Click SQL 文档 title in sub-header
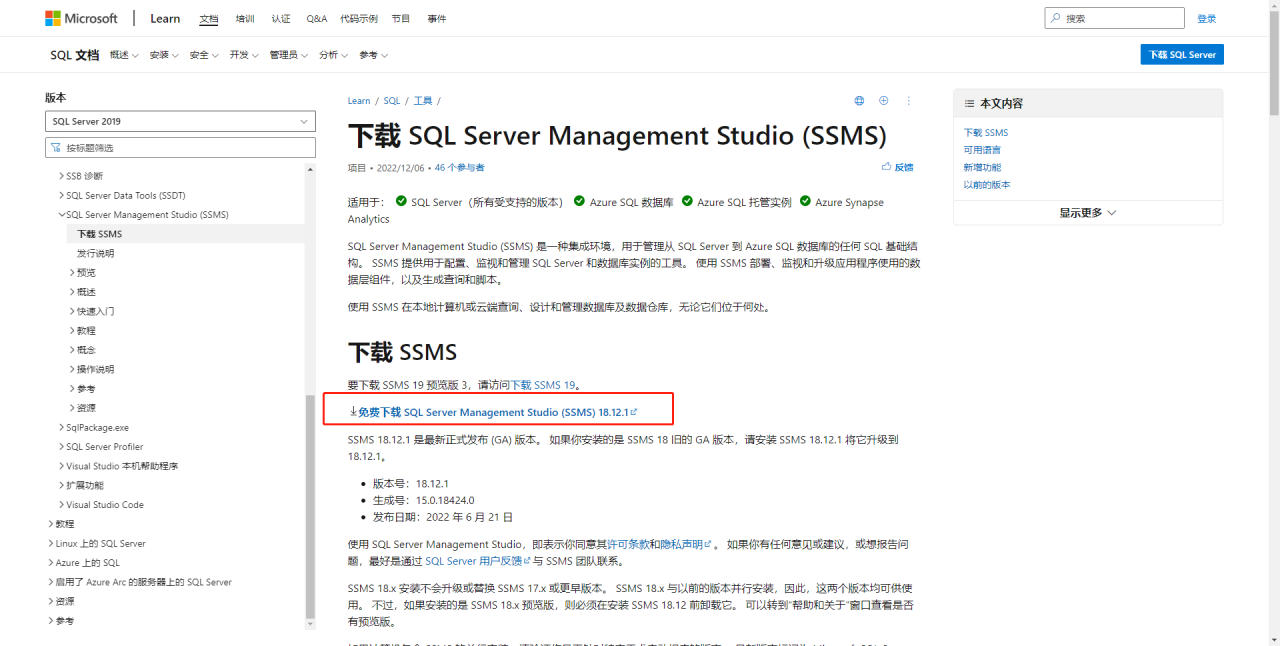 click(x=75, y=55)
